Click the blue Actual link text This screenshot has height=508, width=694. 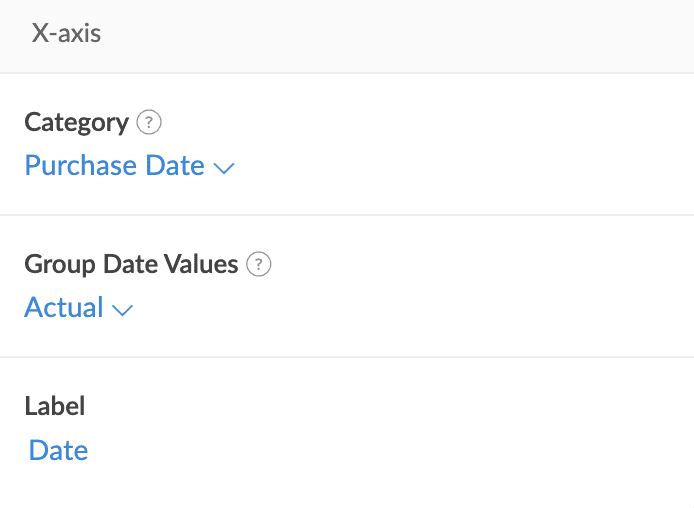click(x=64, y=308)
